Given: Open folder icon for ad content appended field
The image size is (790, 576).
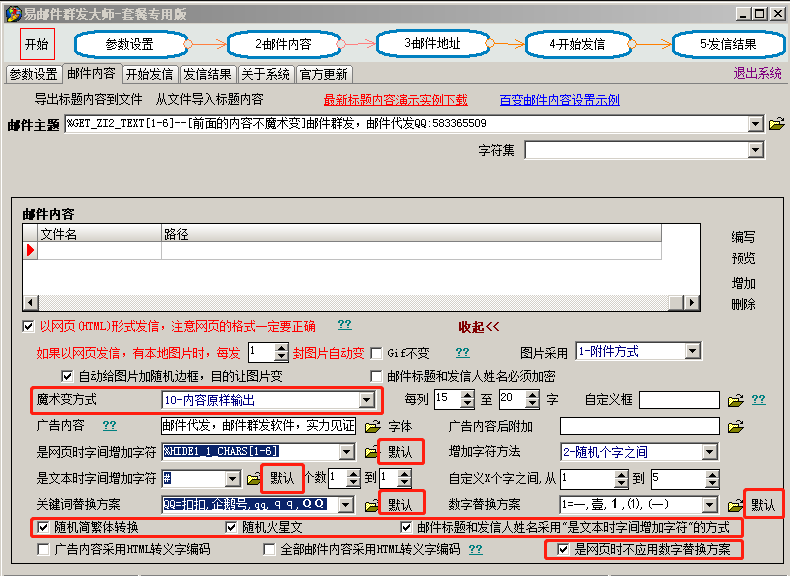Looking at the screenshot, I should pos(736,427).
